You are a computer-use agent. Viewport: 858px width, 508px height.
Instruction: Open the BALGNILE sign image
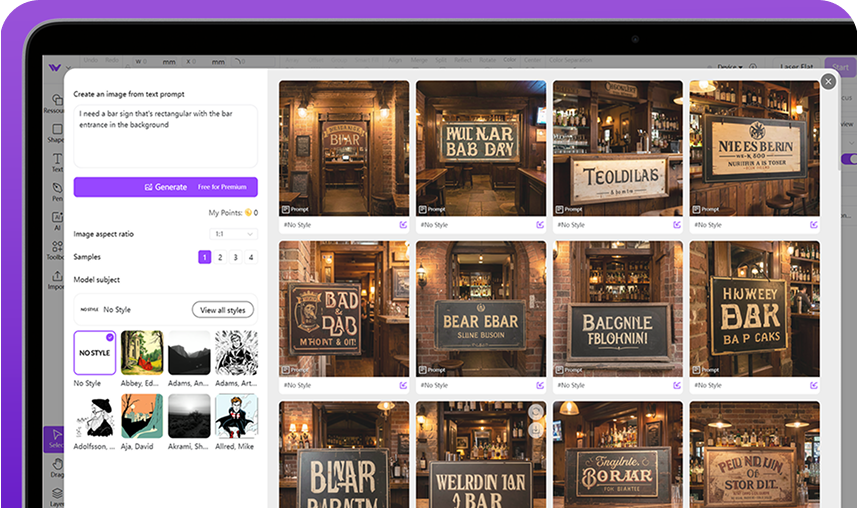(x=618, y=309)
